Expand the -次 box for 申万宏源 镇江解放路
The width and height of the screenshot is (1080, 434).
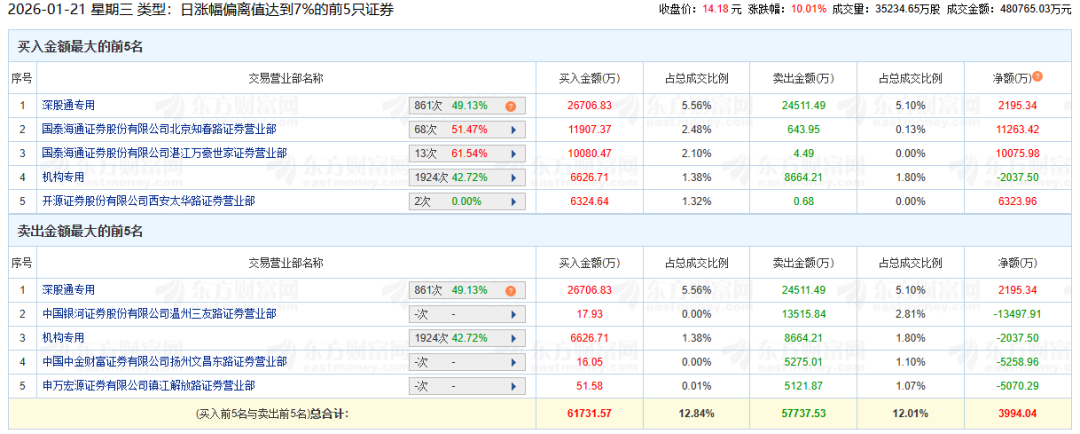point(468,386)
